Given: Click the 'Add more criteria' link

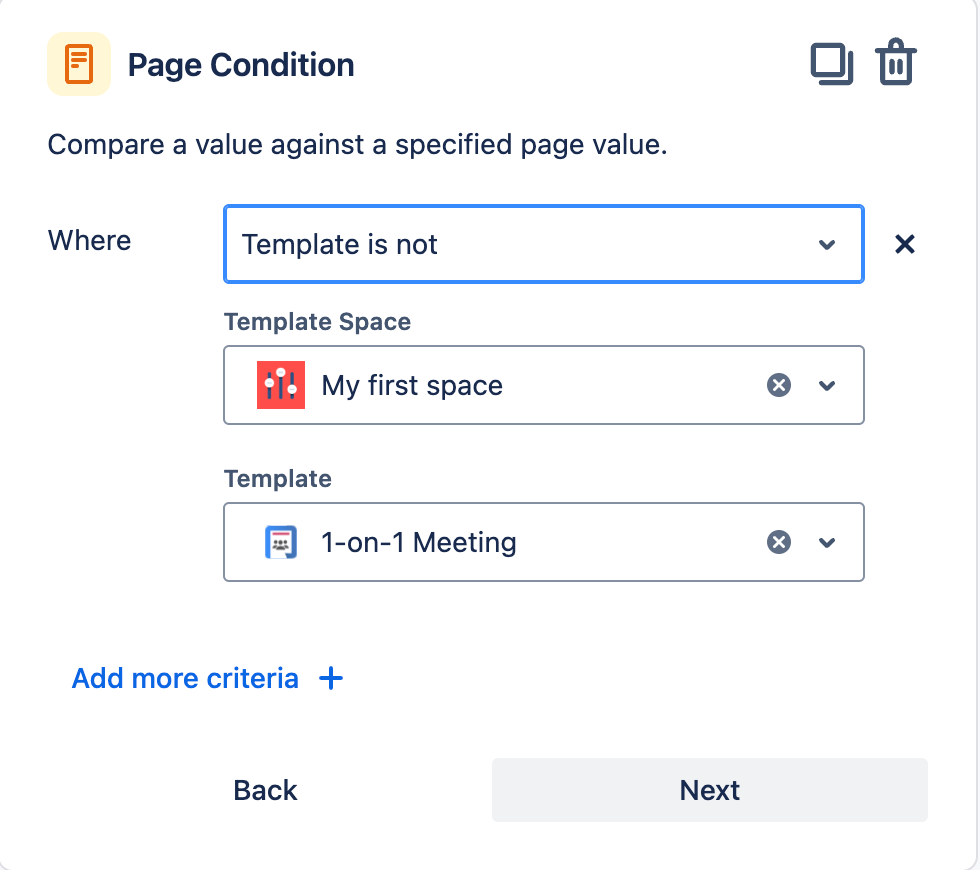Looking at the screenshot, I should 185,679.
